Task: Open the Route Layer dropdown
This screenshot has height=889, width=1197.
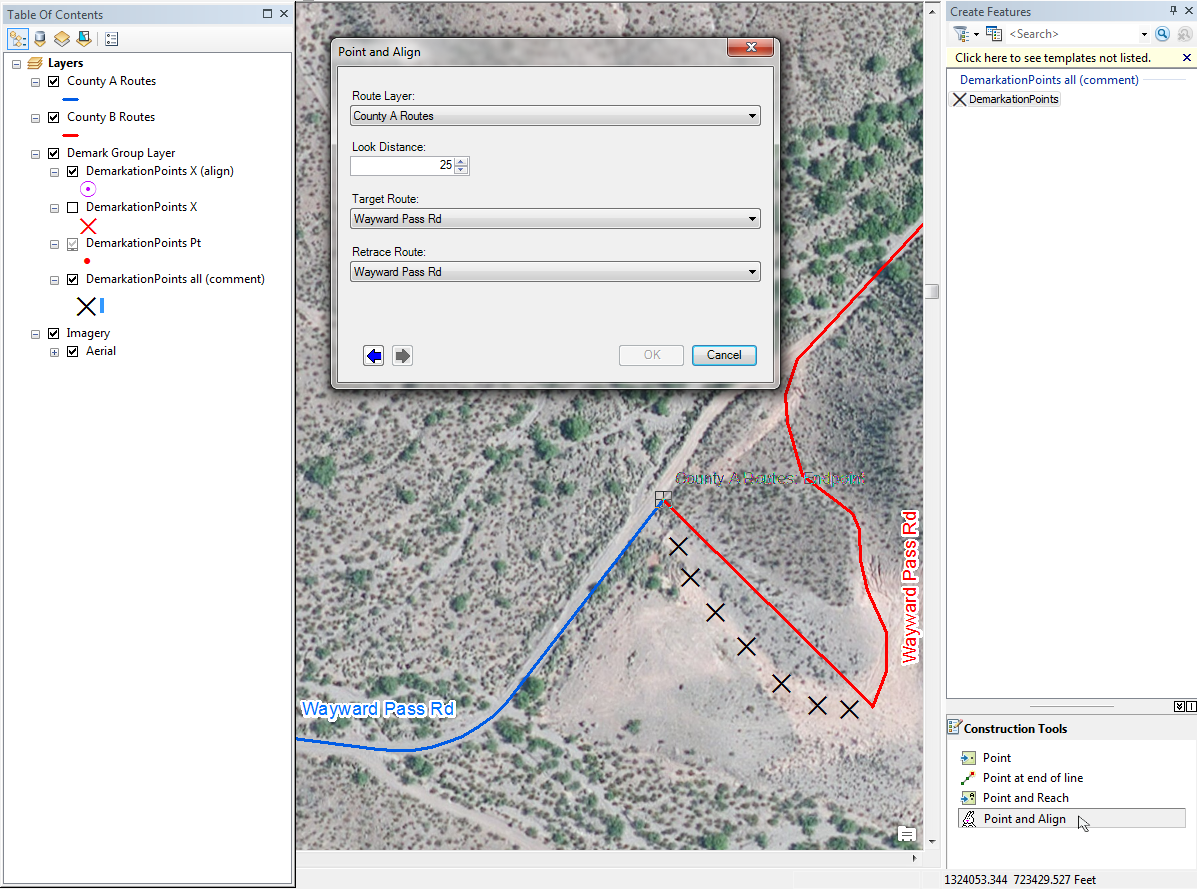Action: 555,116
